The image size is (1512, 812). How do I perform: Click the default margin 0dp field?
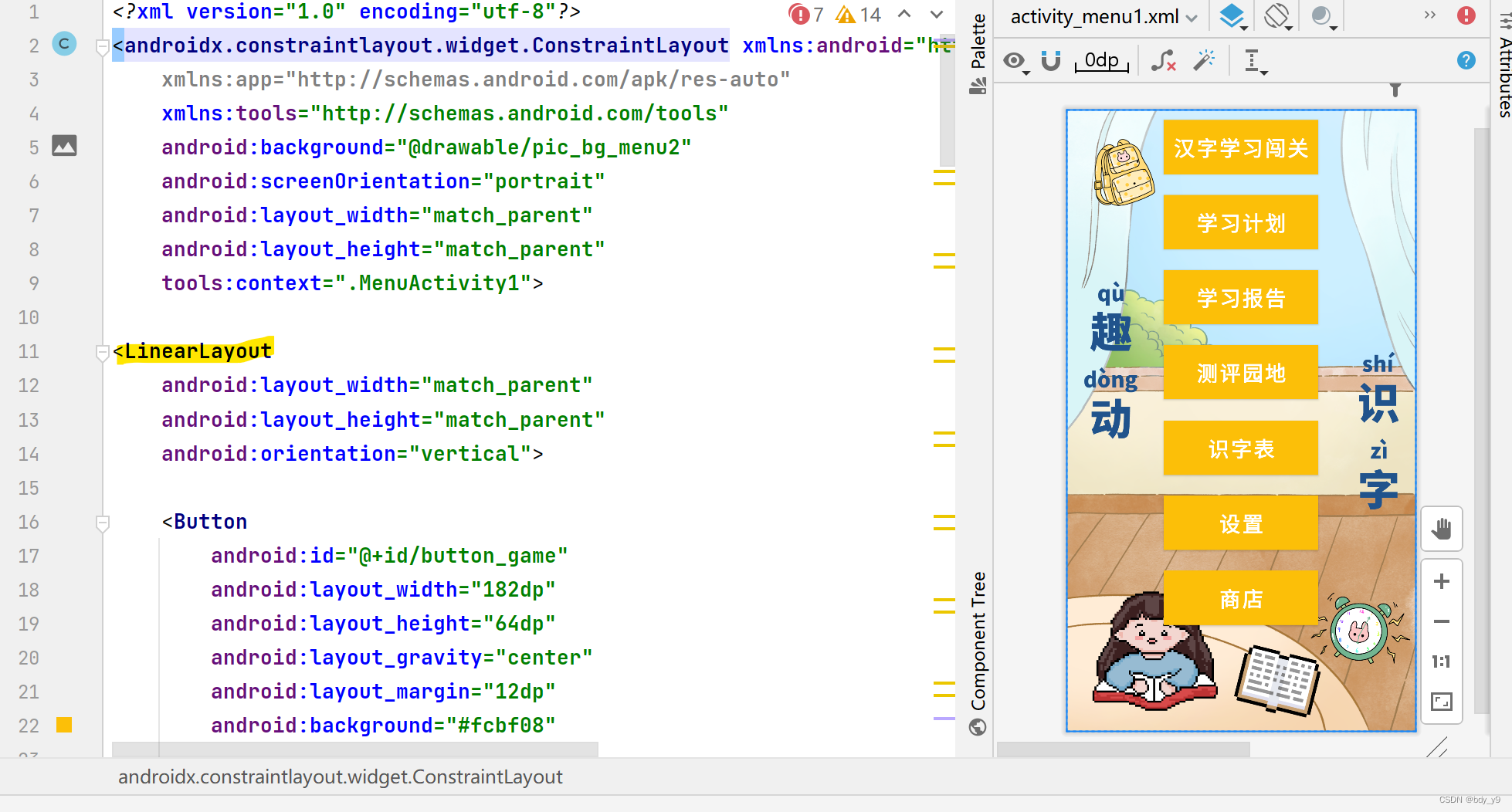1100,61
